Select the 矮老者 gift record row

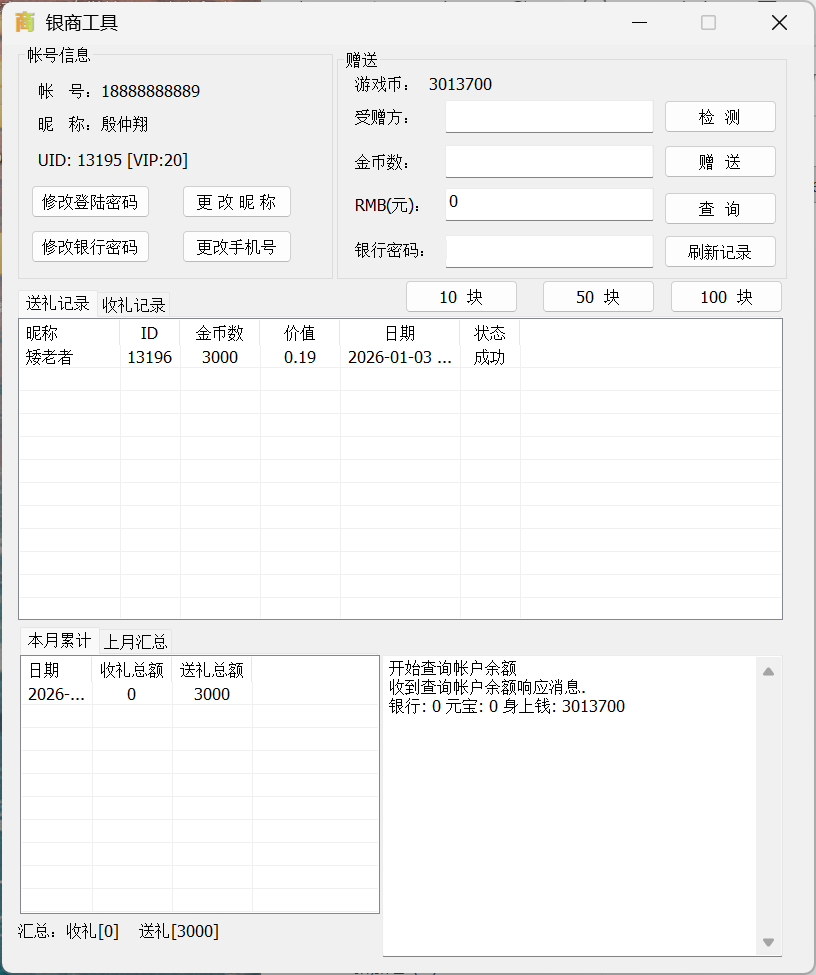click(200, 357)
